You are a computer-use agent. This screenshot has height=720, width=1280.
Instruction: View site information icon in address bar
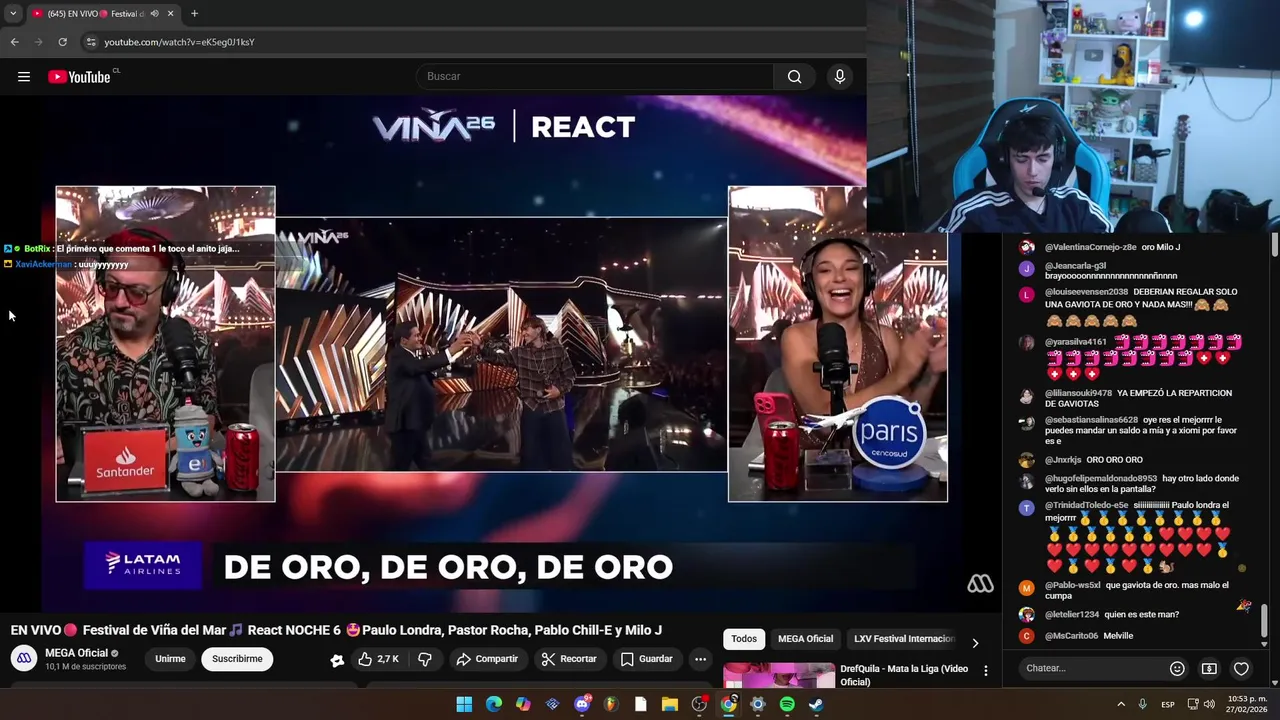(x=91, y=42)
